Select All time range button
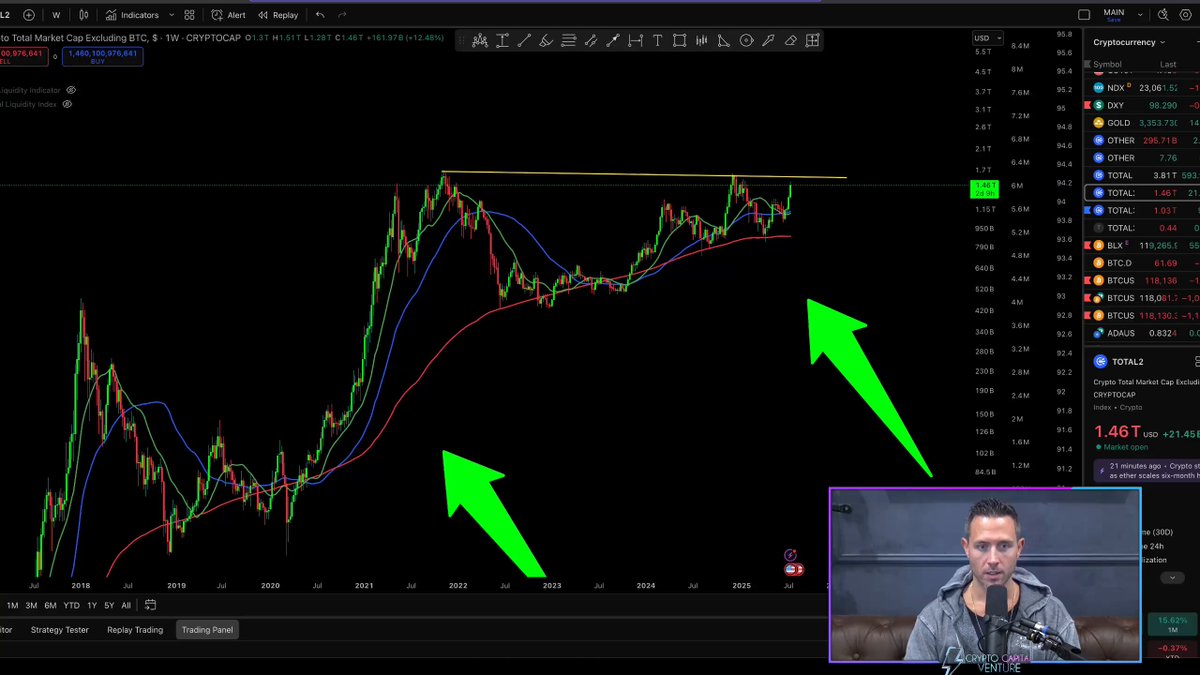The width and height of the screenshot is (1200, 675). (x=126, y=605)
